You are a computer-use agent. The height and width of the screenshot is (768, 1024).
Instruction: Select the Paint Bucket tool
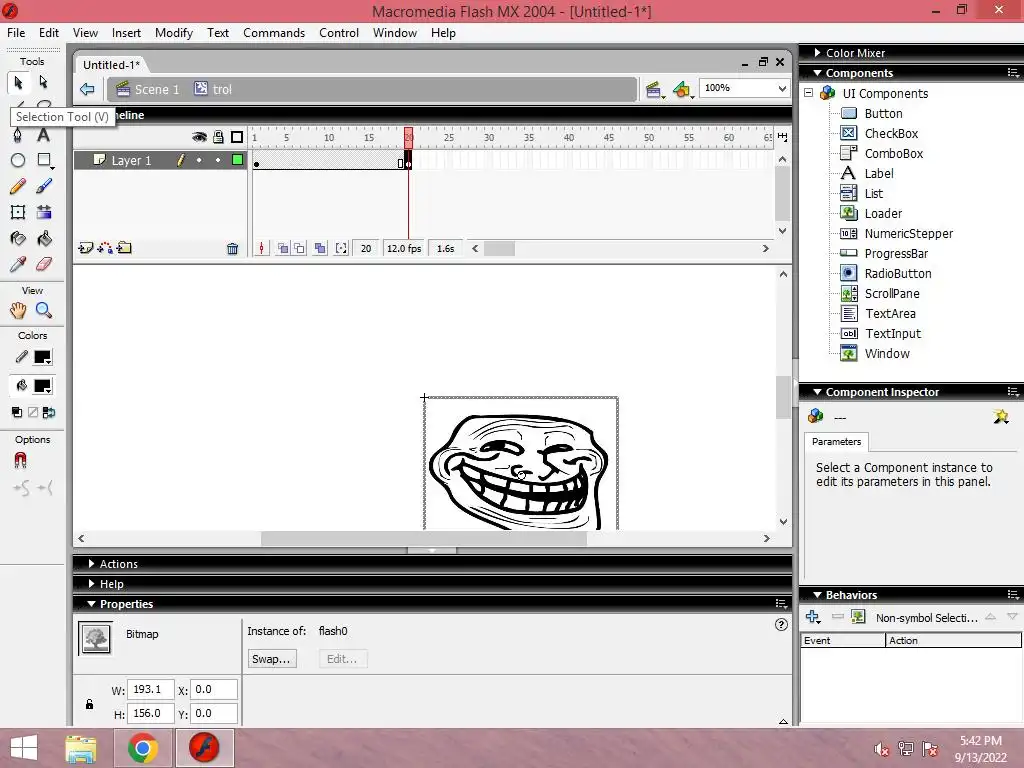coord(44,238)
